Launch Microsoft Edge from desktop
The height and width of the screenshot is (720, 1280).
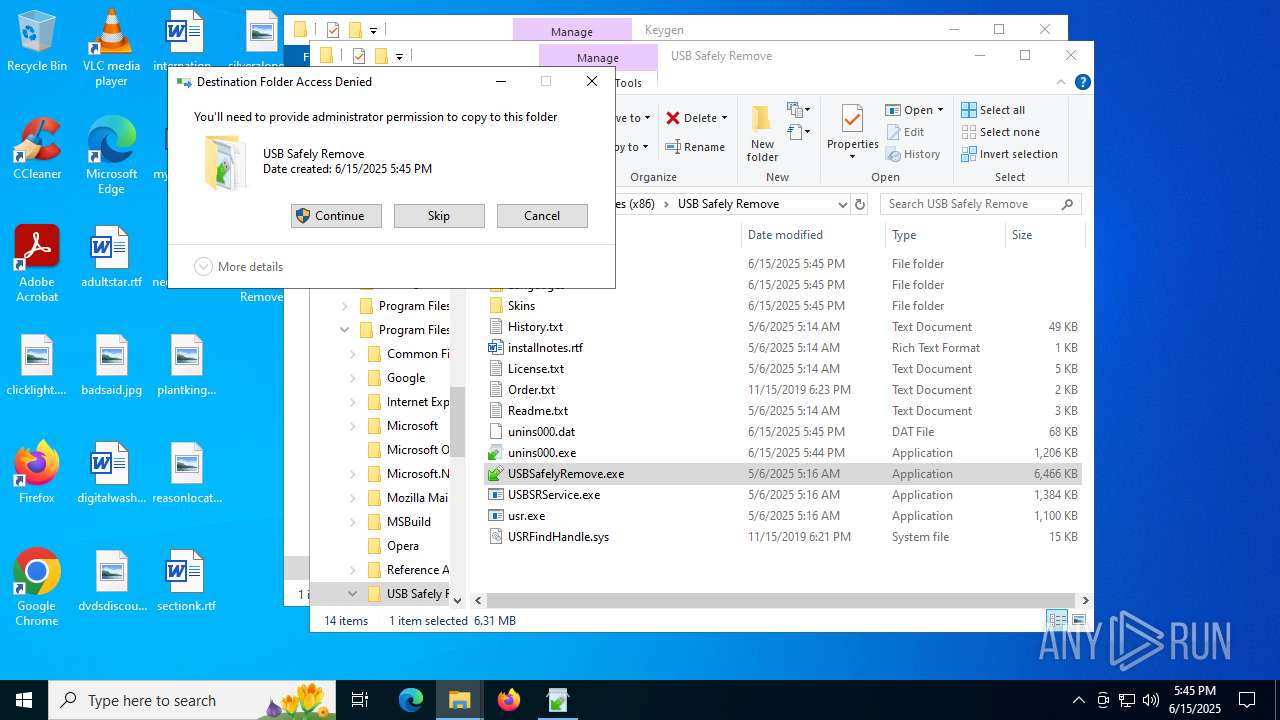[x=111, y=156]
